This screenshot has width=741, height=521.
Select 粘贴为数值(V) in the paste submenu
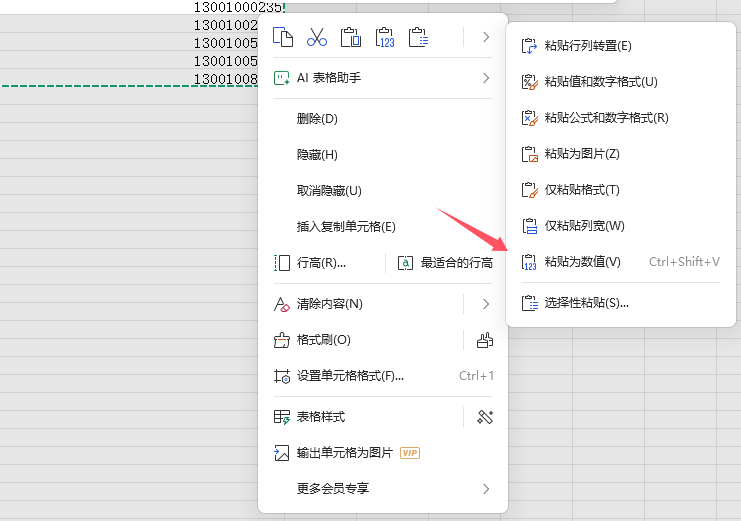(x=582, y=262)
